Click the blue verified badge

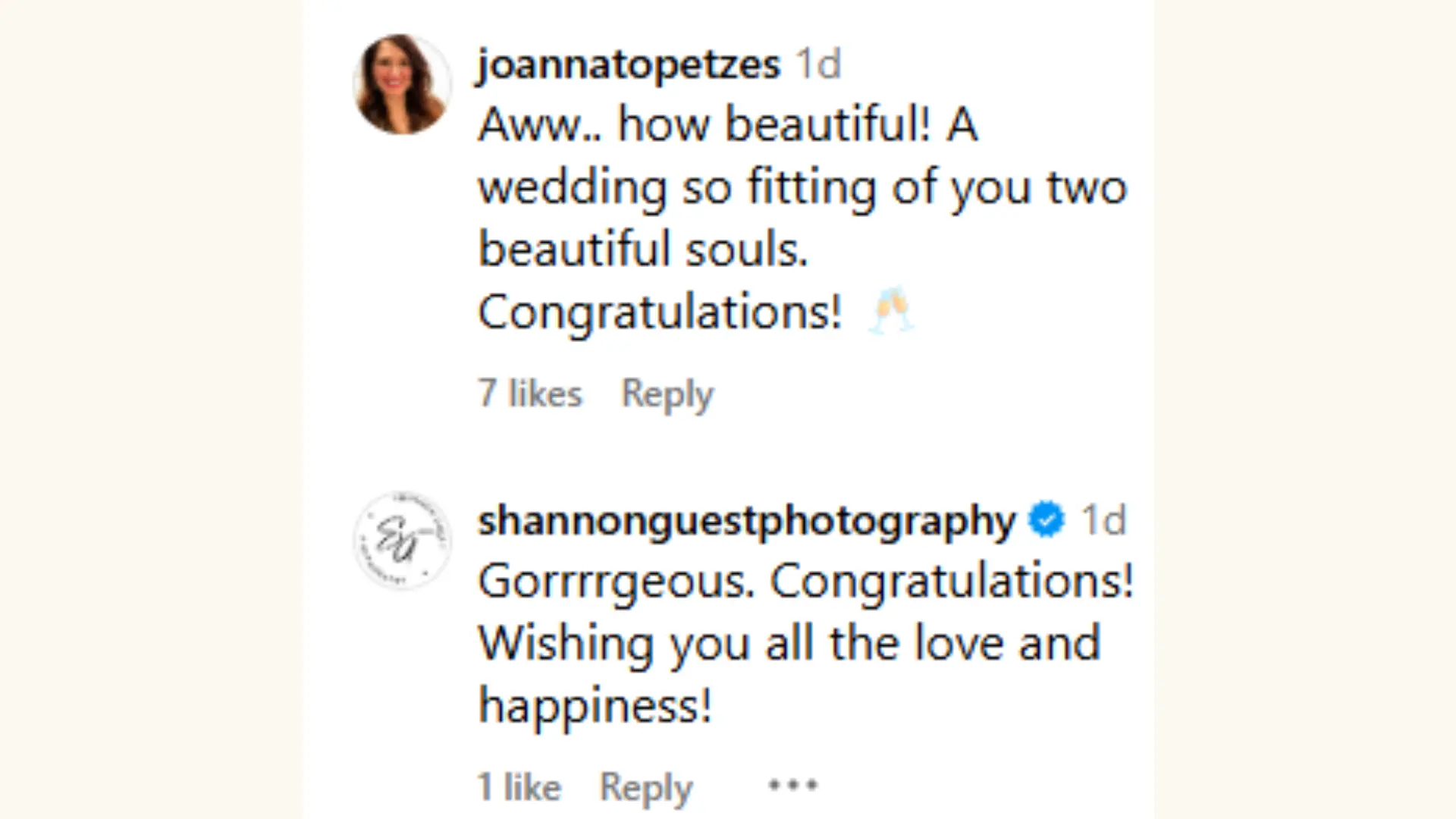click(x=1046, y=520)
